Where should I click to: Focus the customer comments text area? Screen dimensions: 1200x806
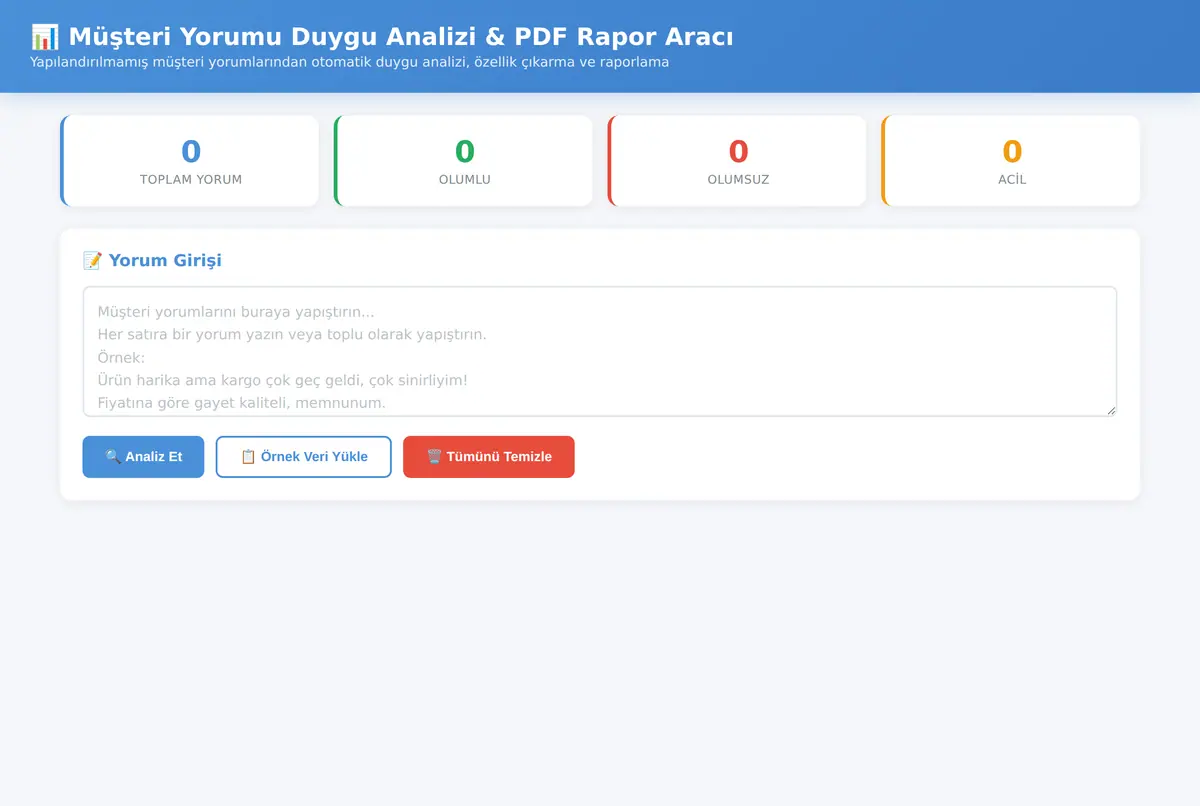coord(600,351)
